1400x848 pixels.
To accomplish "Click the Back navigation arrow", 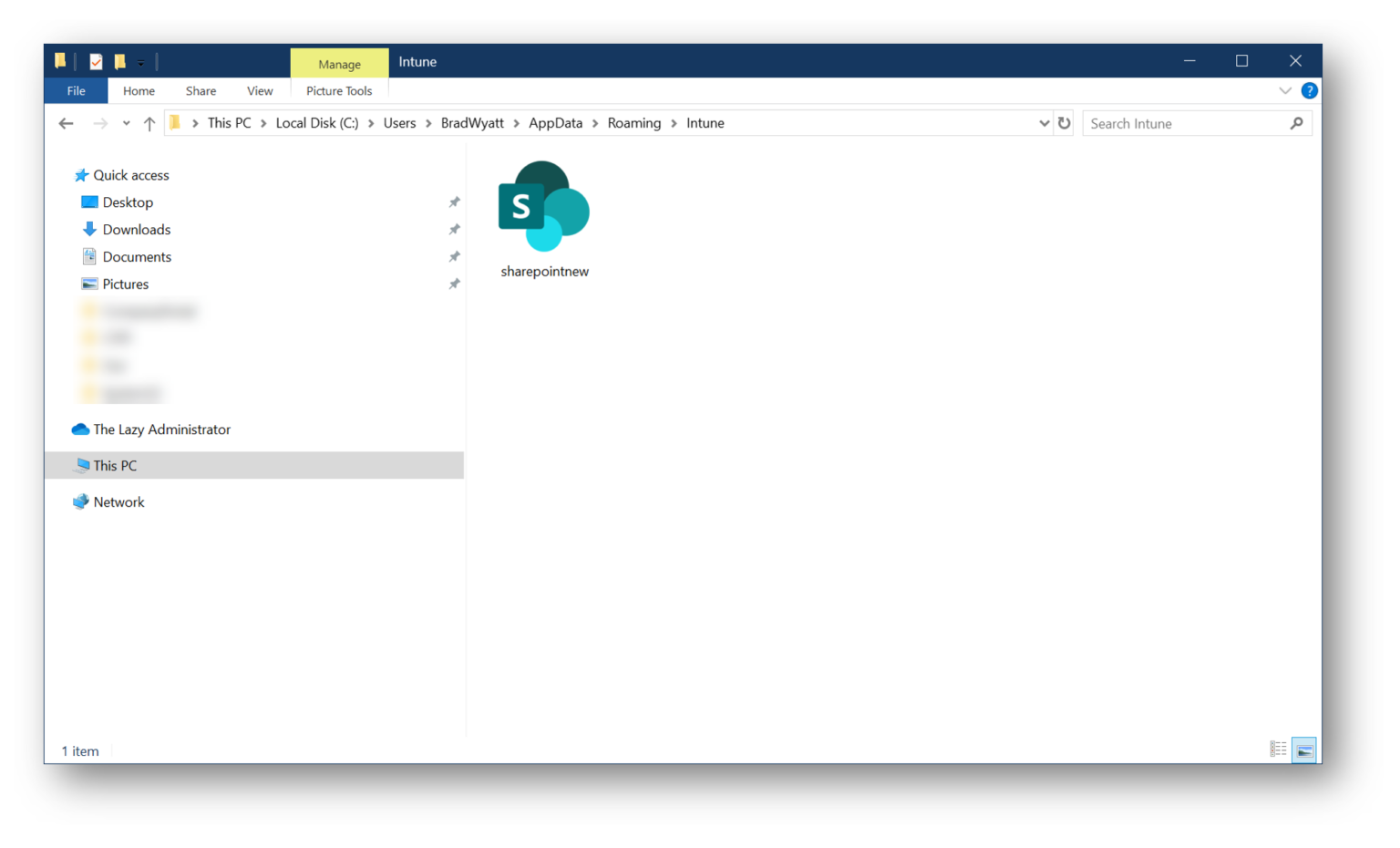I will pyautogui.click(x=66, y=123).
